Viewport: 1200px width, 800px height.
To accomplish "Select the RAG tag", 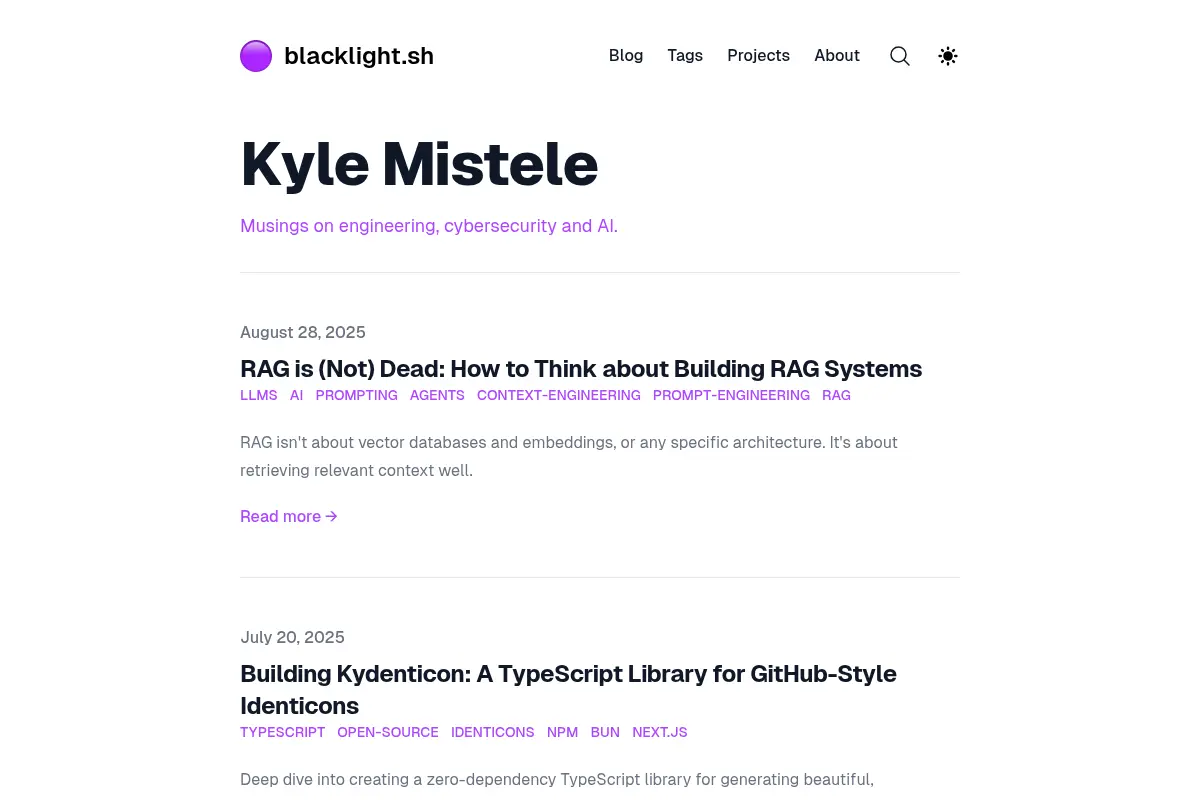I will 837,395.
